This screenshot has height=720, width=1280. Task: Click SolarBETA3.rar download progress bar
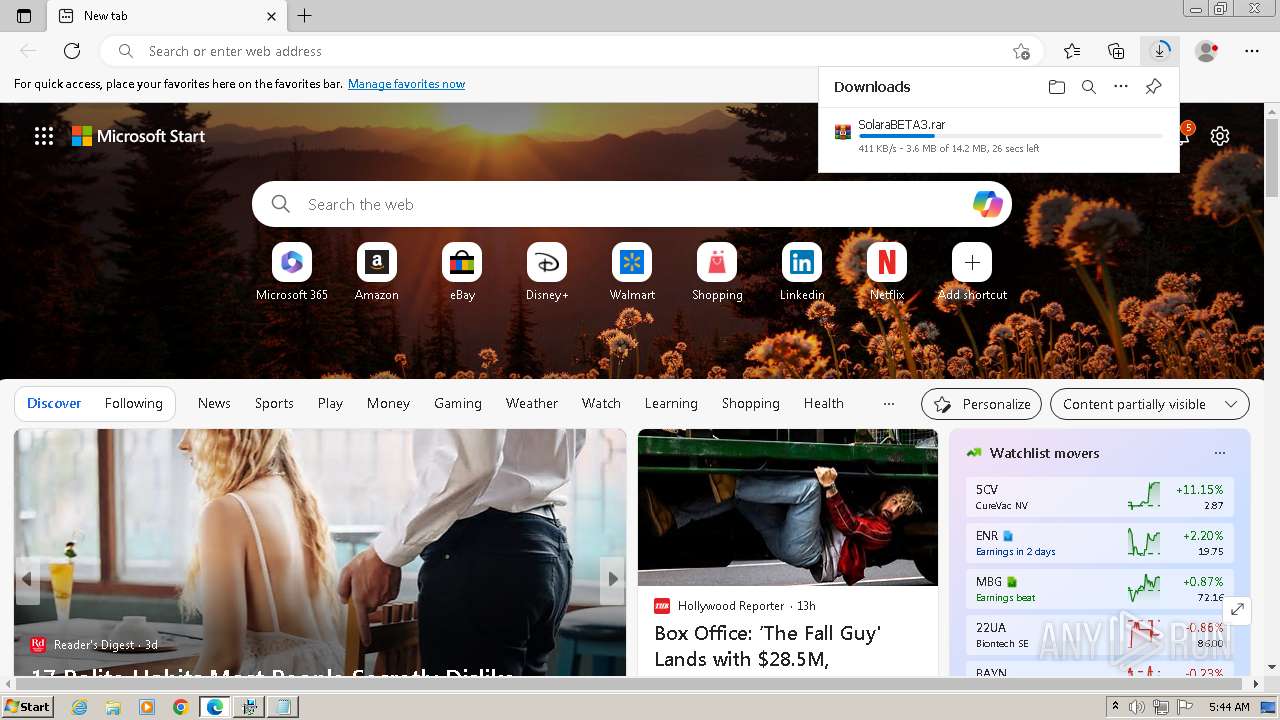(x=1010, y=136)
